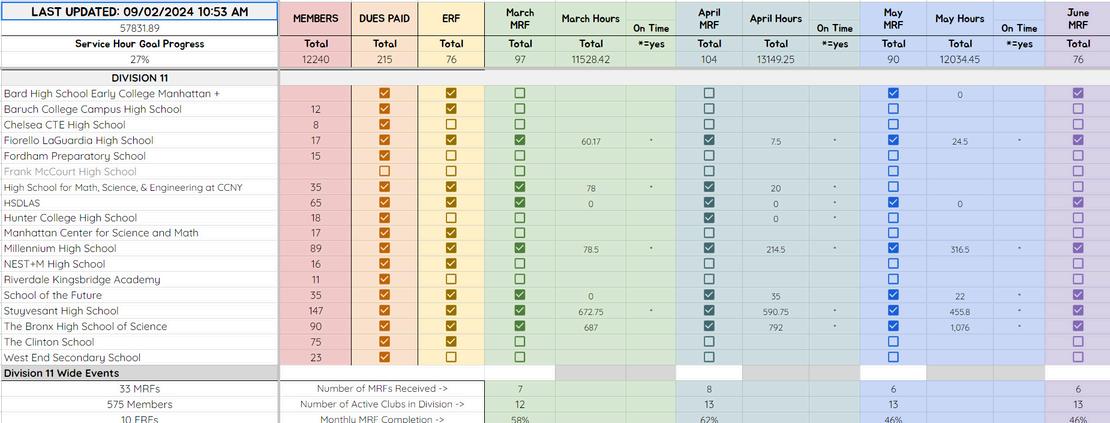The height and width of the screenshot is (423, 1110).
Task: Uncheck ERF for The Clinton School
Action: (x=451, y=342)
